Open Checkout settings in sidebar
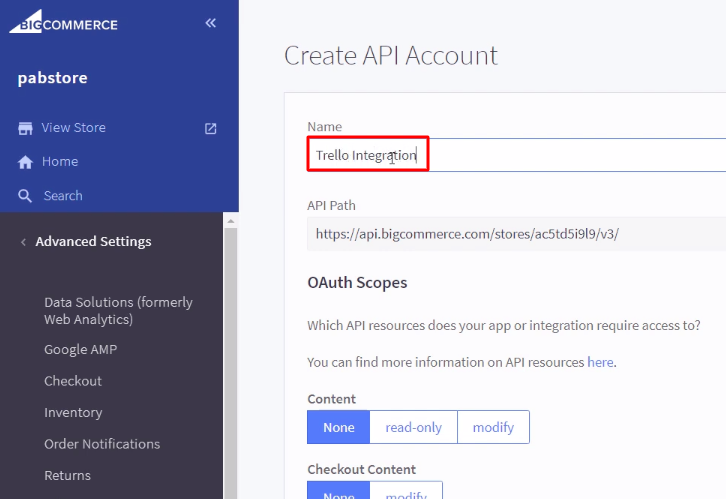This screenshot has height=499, width=726. pos(73,381)
